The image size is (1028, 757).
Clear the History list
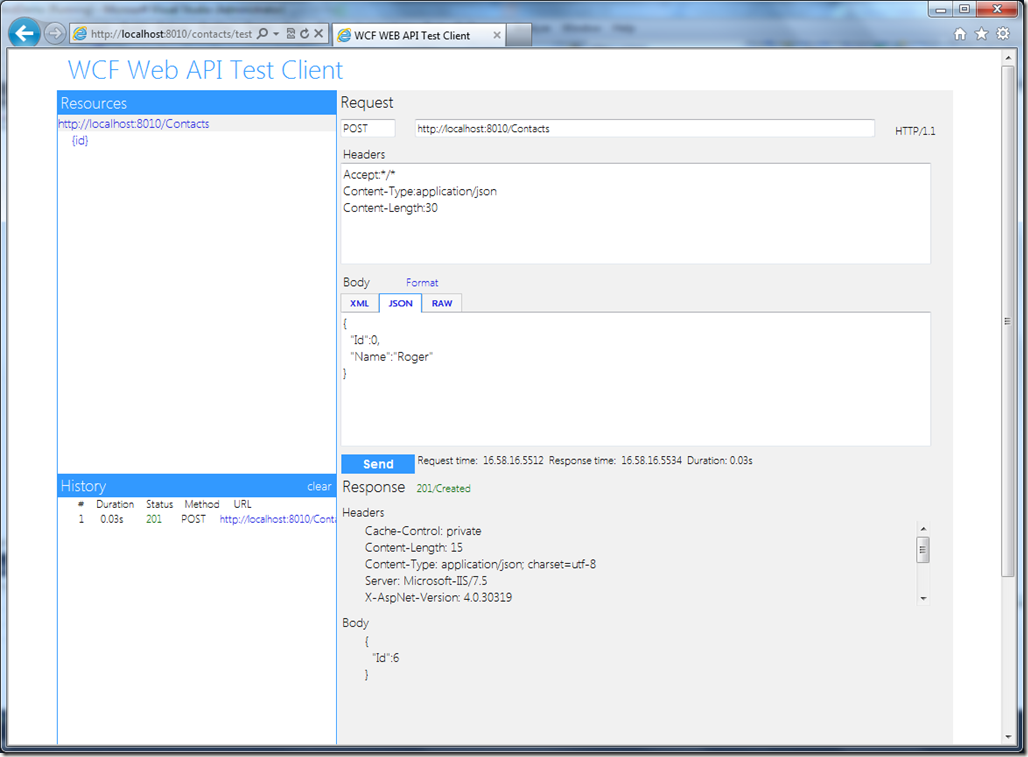coord(319,486)
